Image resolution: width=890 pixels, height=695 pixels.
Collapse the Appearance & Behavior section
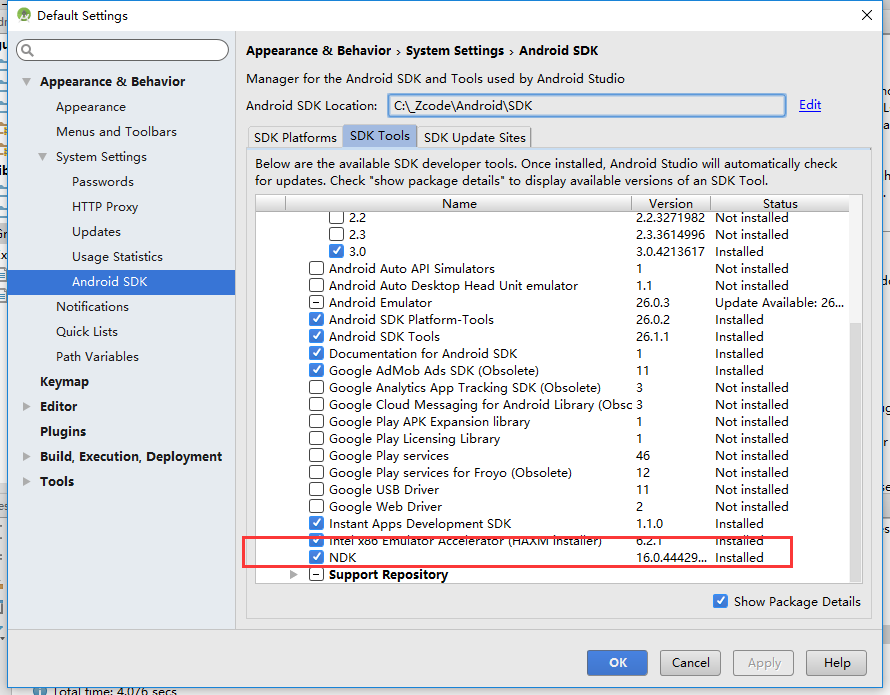(x=26, y=82)
